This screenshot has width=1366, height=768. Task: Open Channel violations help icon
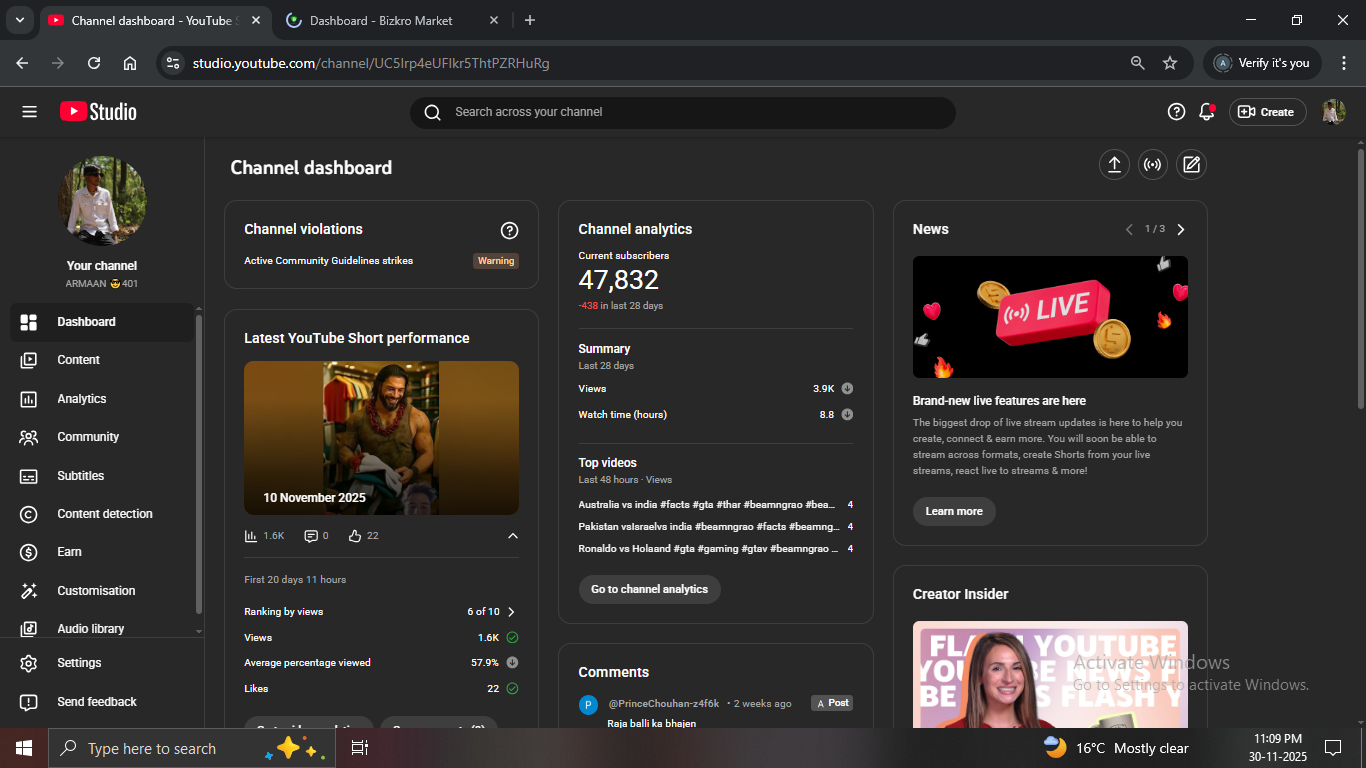[509, 231]
